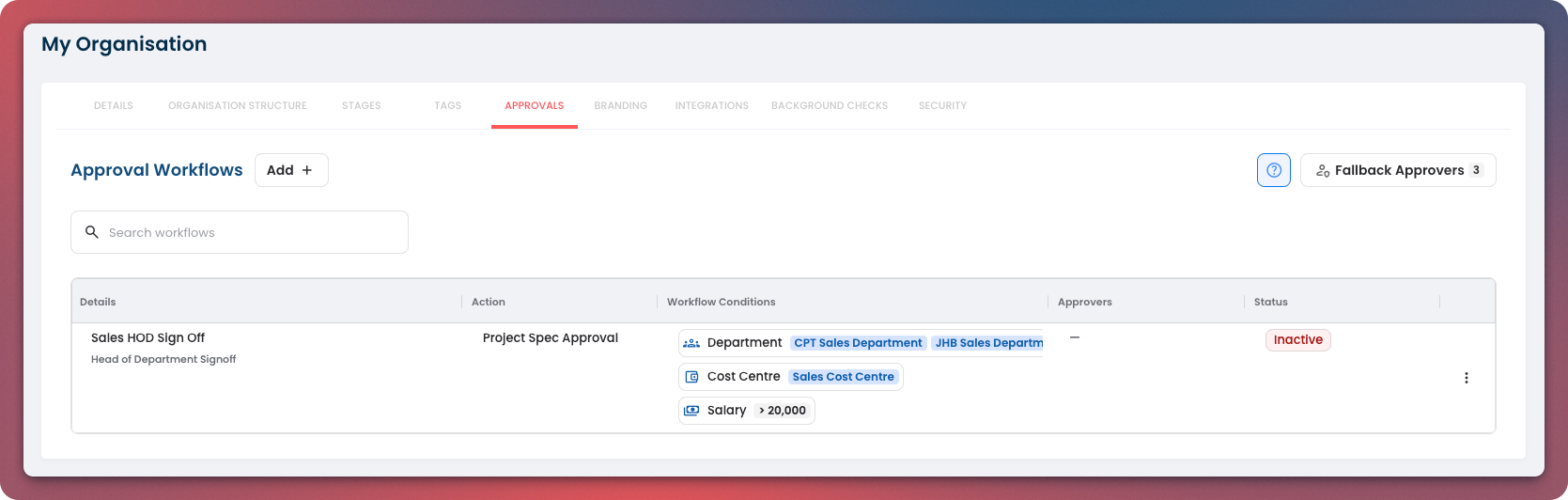This screenshot has height=500, width=1568.
Task: Open the Branding tab
Action: coord(621,105)
